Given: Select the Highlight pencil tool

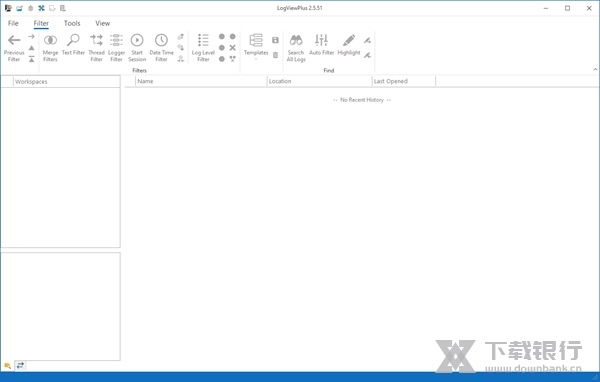Looking at the screenshot, I should click(x=349, y=40).
